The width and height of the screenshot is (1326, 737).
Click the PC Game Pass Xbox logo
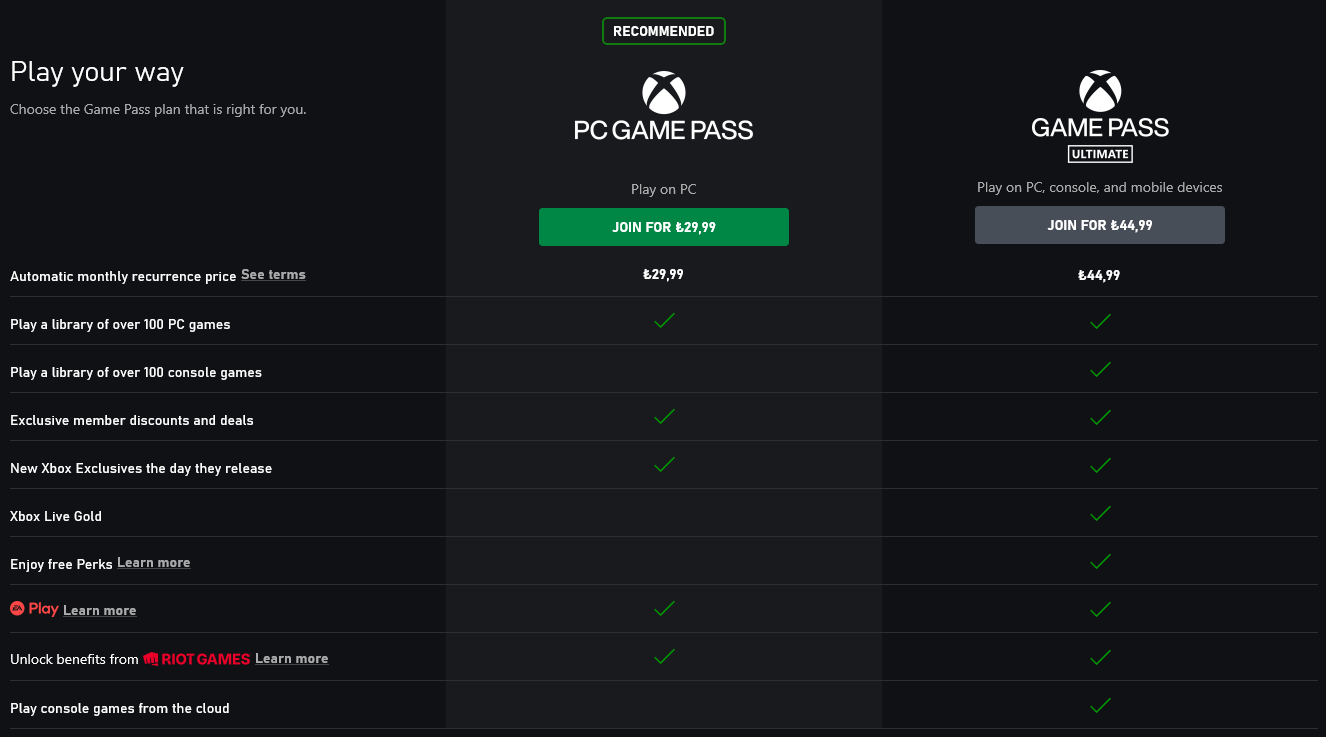point(663,93)
